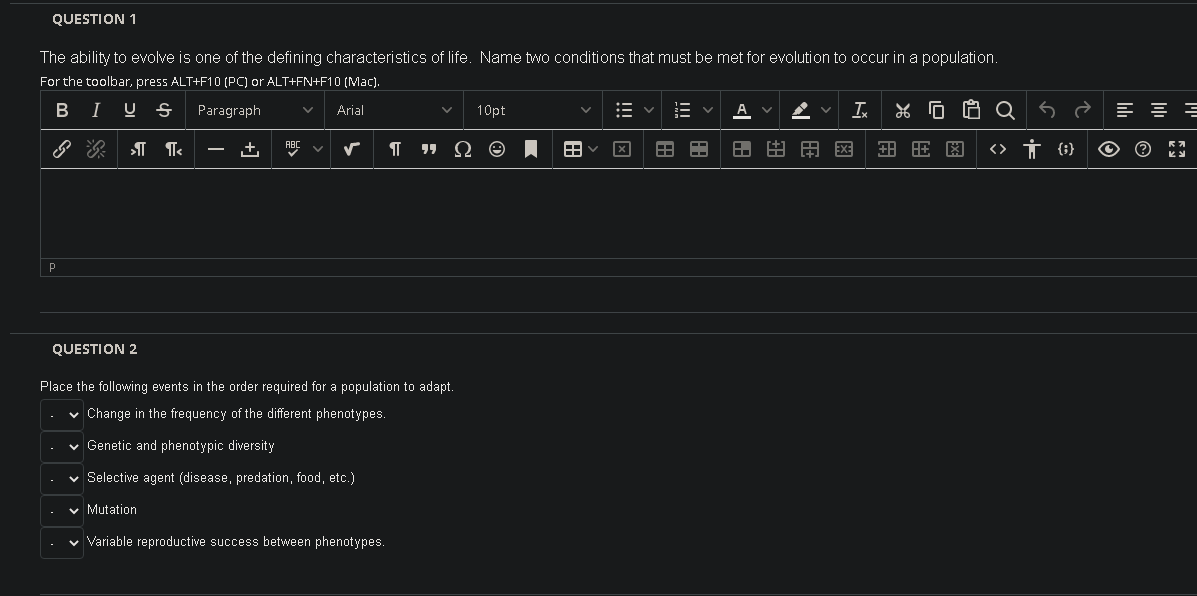
Task: Remove link with broken chain icon
Action: tap(95, 150)
